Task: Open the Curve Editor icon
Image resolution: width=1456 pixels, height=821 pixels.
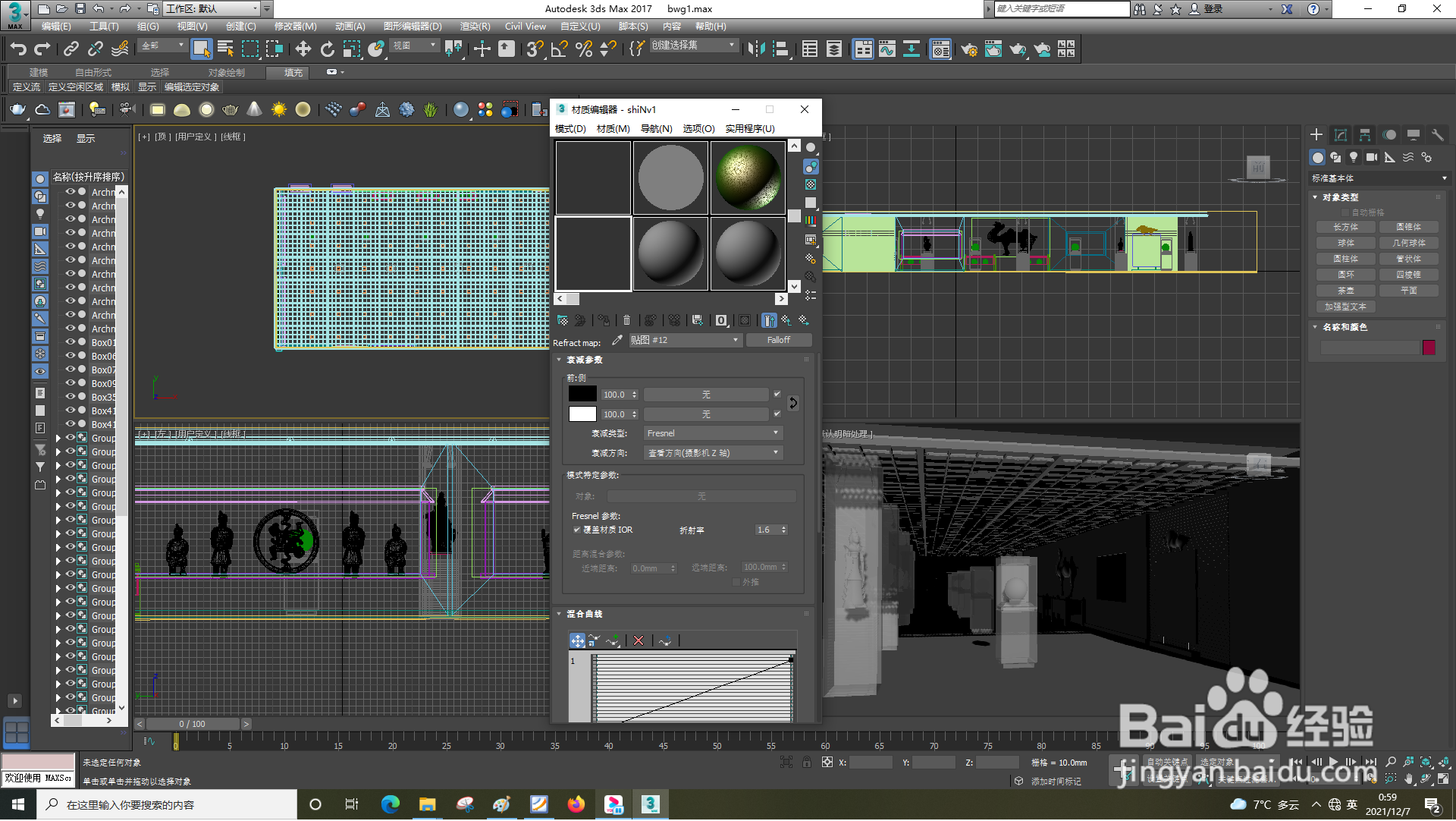Action: click(x=887, y=49)
